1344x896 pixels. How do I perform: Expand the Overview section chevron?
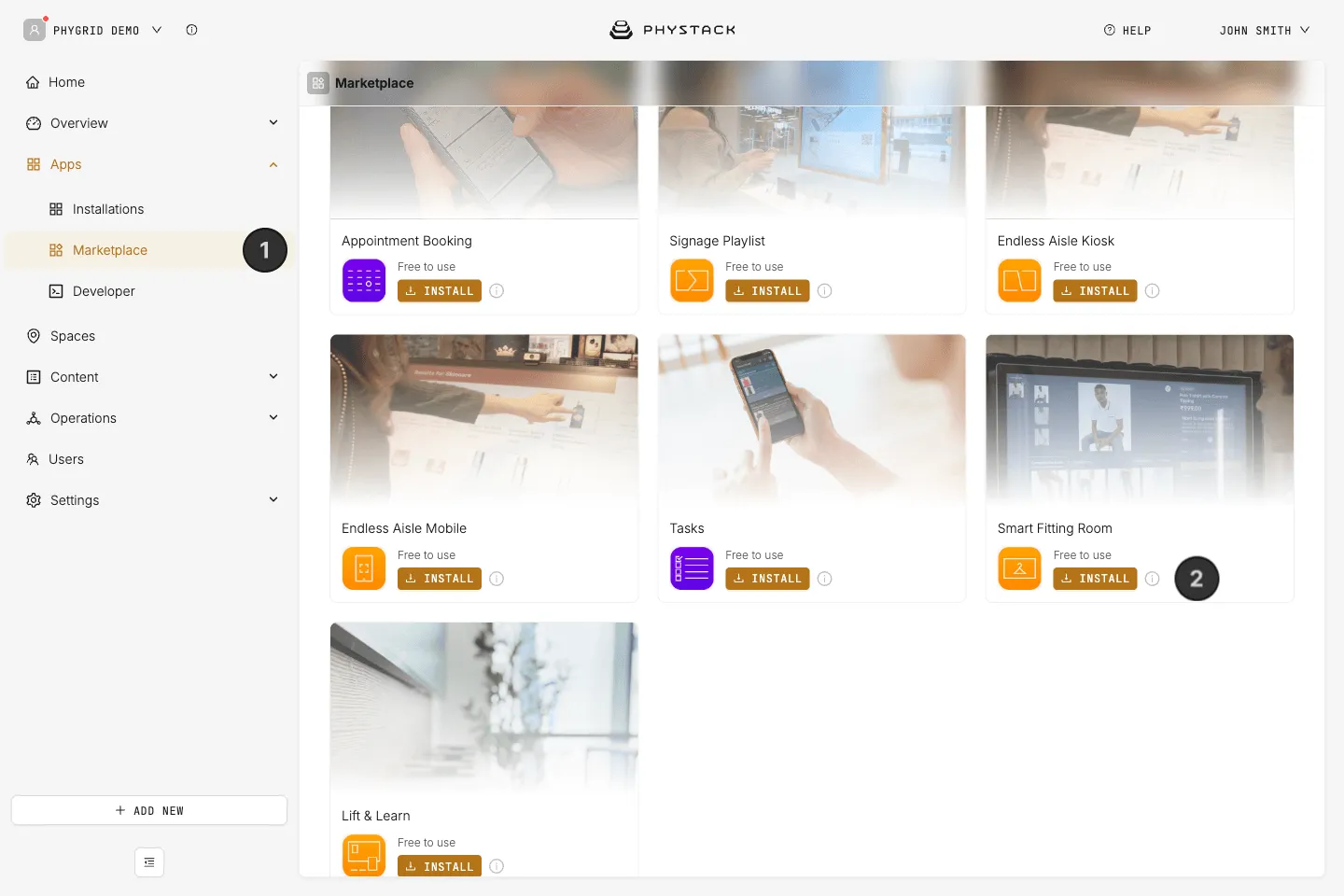(x=273, y=123)
